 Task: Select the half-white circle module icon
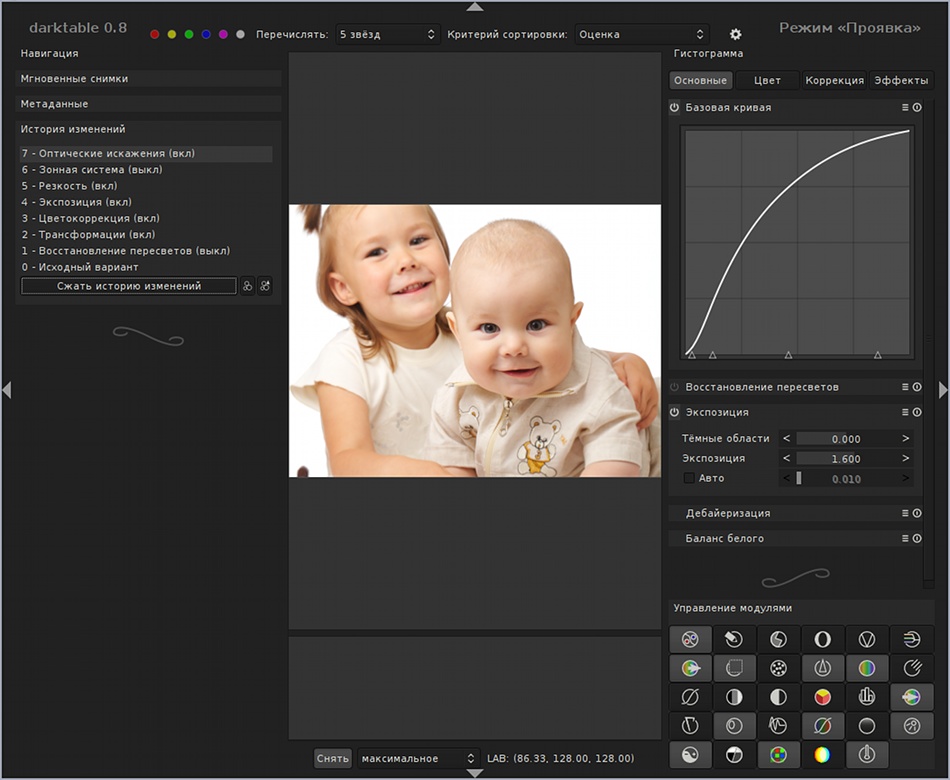coord(778,697)
